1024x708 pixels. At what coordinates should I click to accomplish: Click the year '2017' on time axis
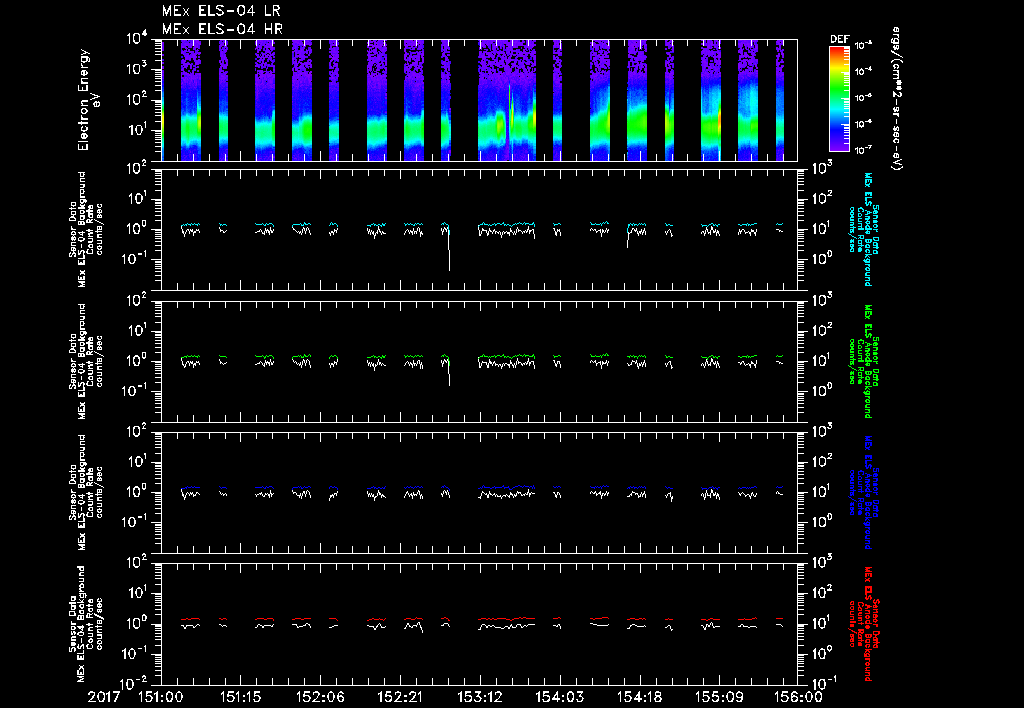tap(104, 698)
